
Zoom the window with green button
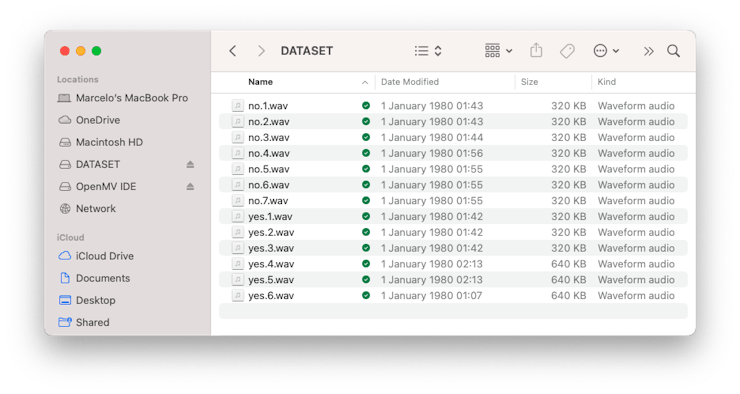coord(96,51)
